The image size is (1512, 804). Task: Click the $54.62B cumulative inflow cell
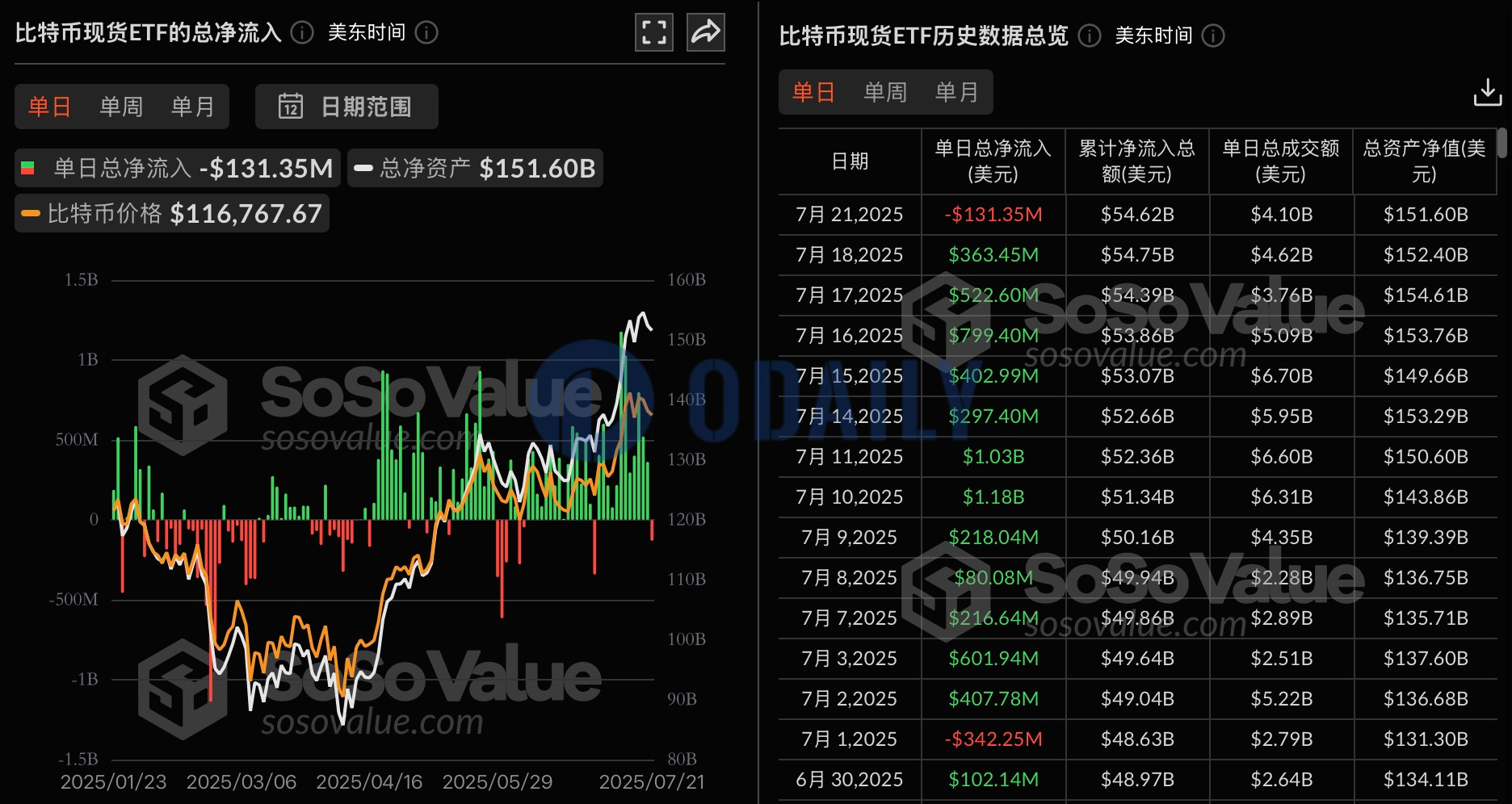[1137, 215]
